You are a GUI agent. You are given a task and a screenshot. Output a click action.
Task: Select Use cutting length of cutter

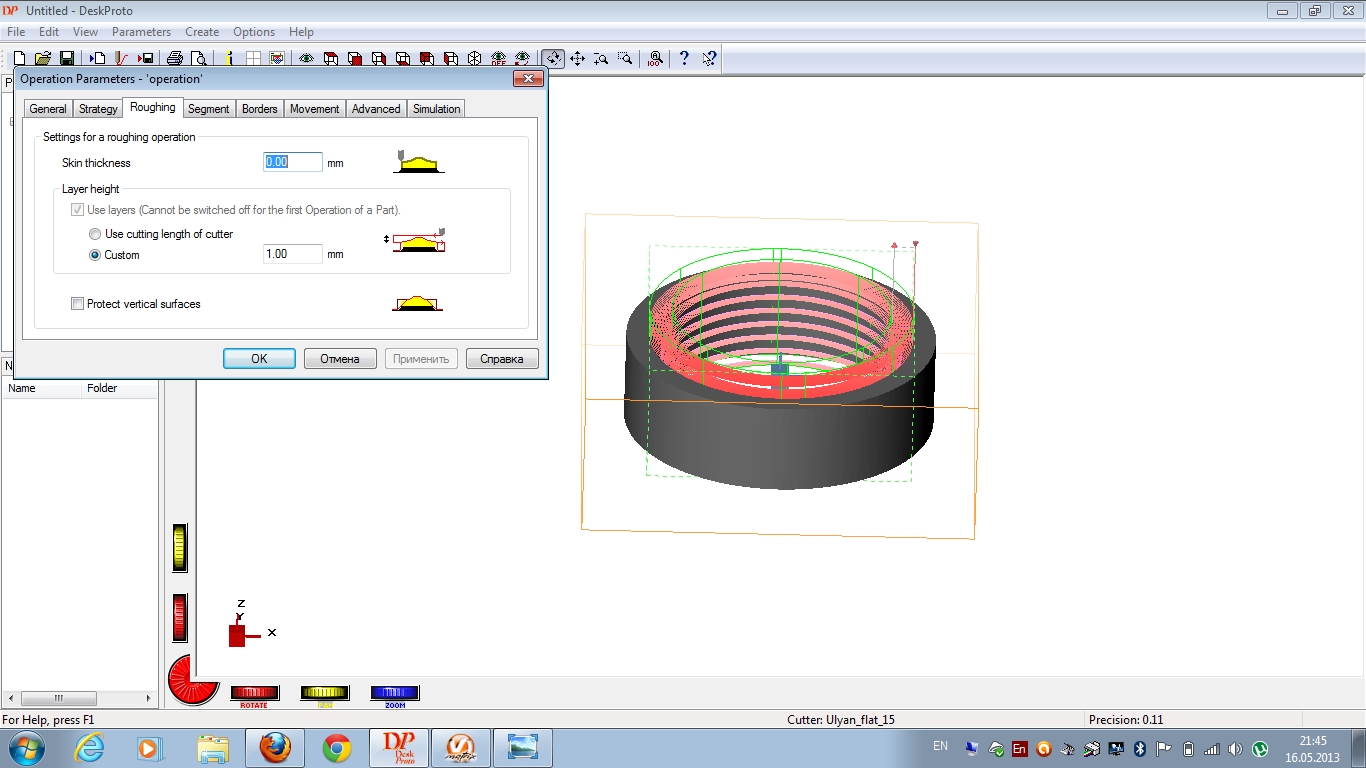coord(95,234)
